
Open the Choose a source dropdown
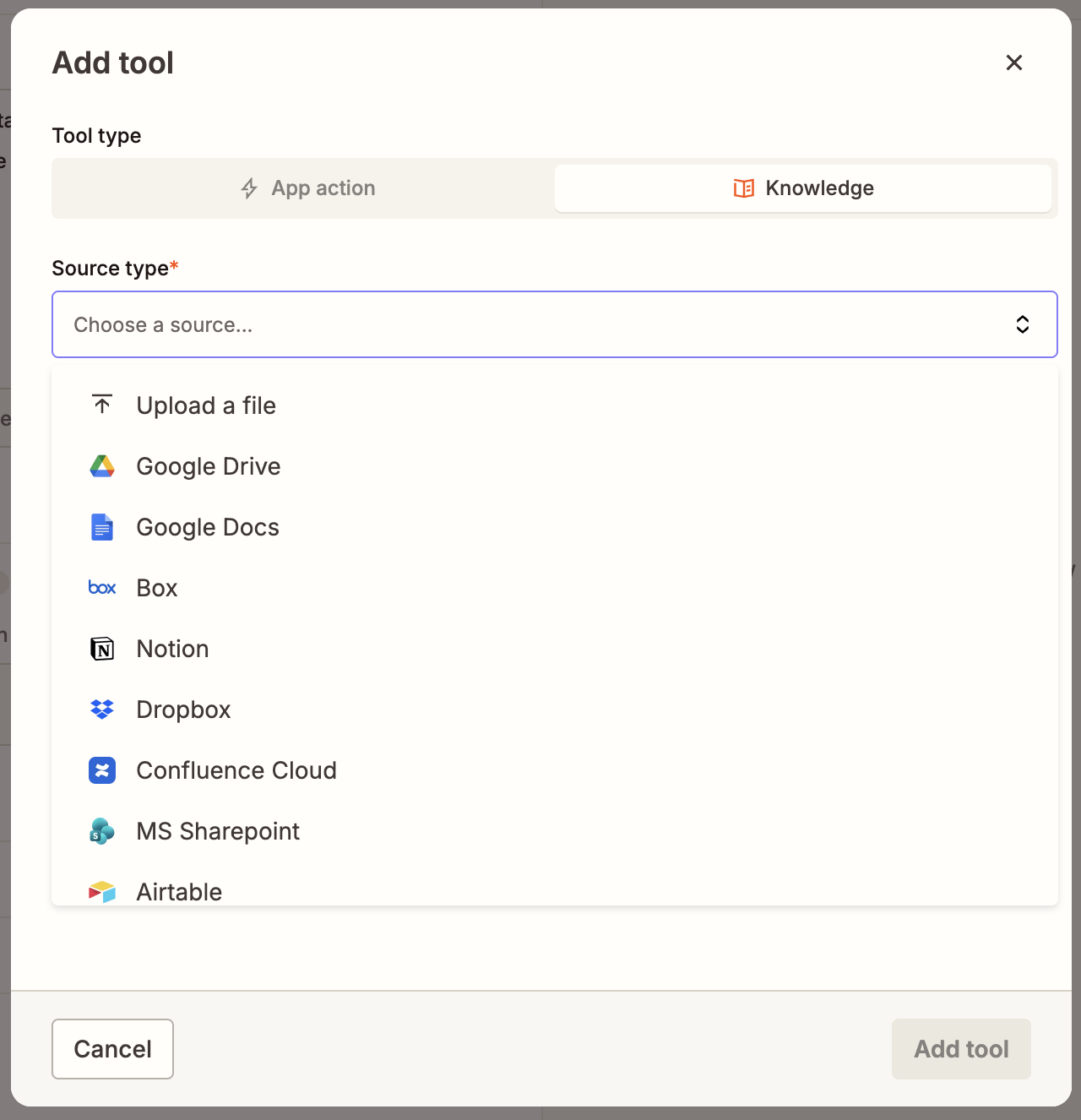coord(555,324)
